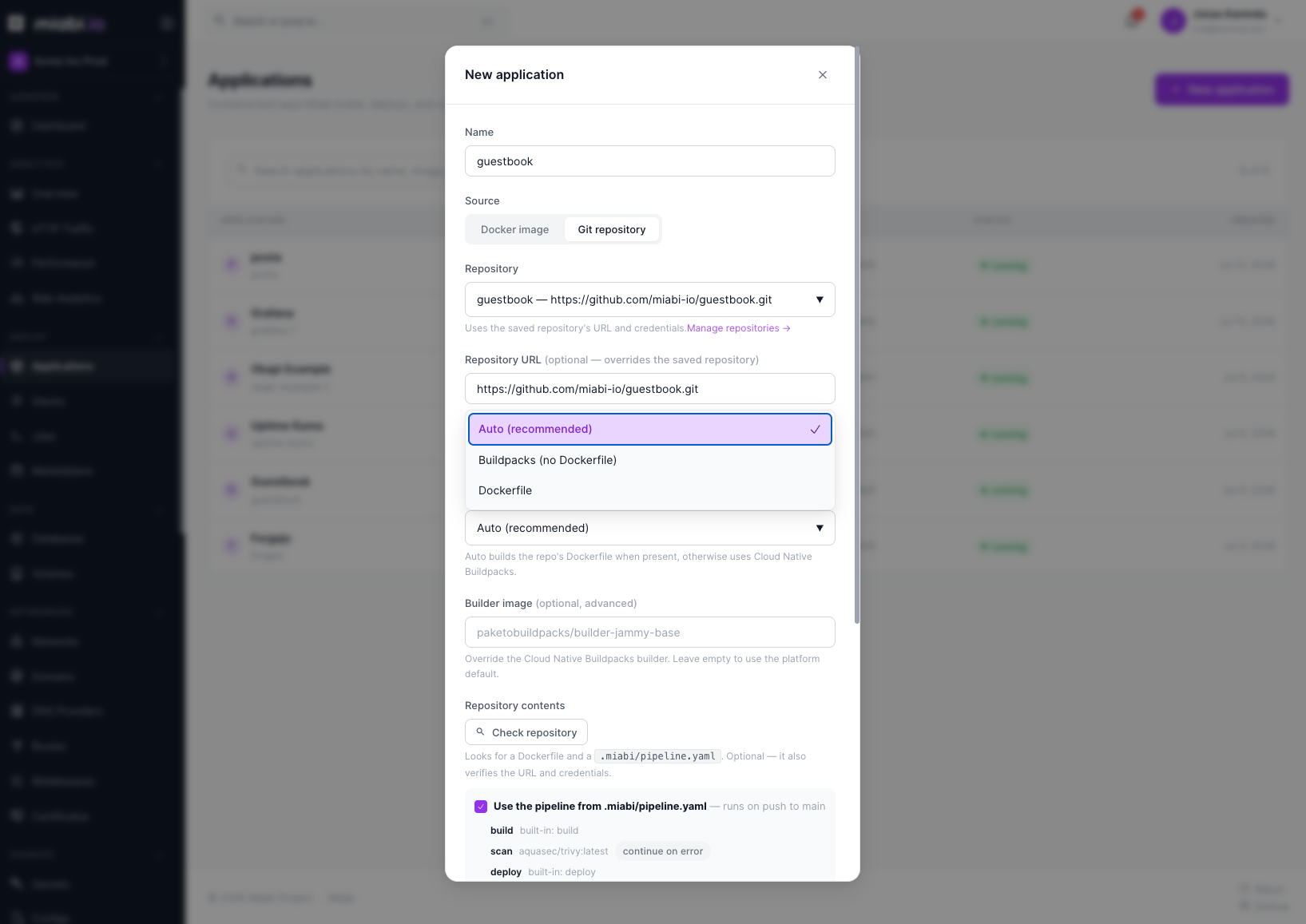Click the Repository URL input field
Viewport: 1306px width, 924px height.
pyautogui.click(x=650, y=389)
